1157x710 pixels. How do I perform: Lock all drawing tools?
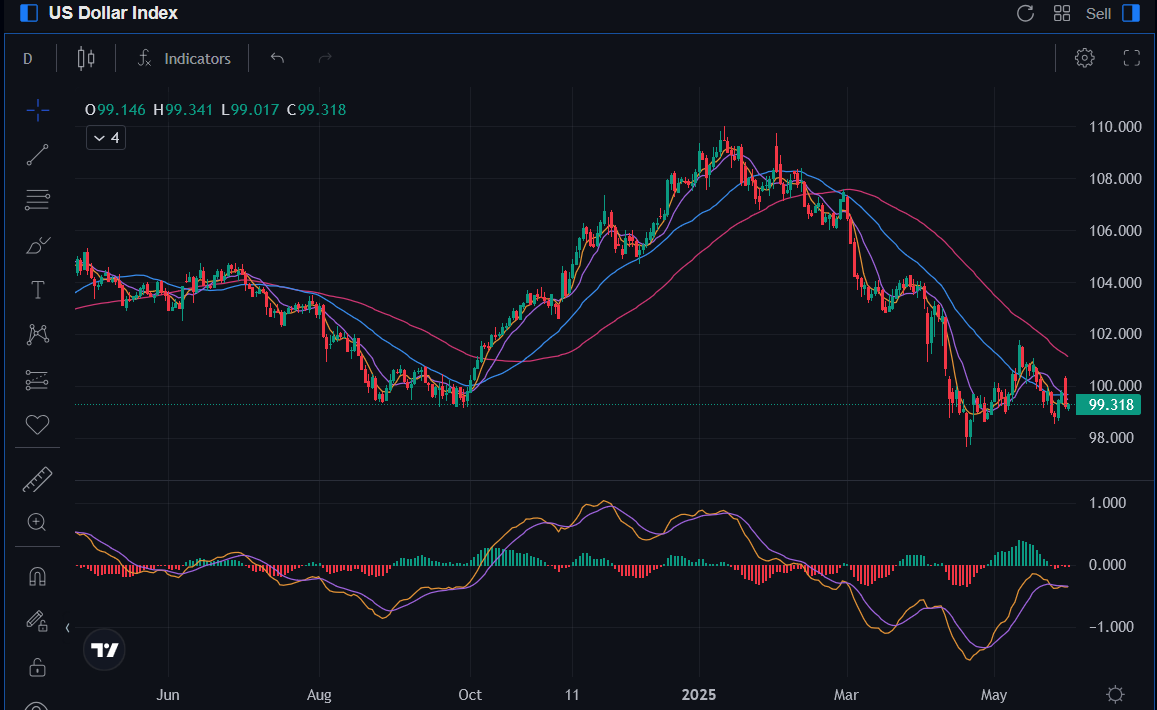(38, 667)
